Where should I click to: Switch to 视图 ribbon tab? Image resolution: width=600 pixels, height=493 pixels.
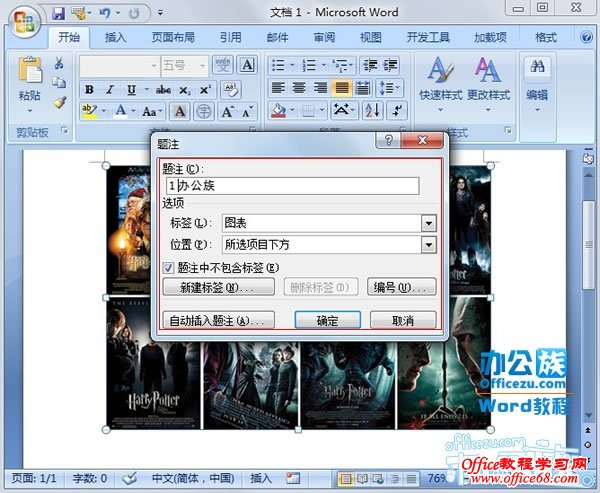pyautogui.click(x=370, y=38)
